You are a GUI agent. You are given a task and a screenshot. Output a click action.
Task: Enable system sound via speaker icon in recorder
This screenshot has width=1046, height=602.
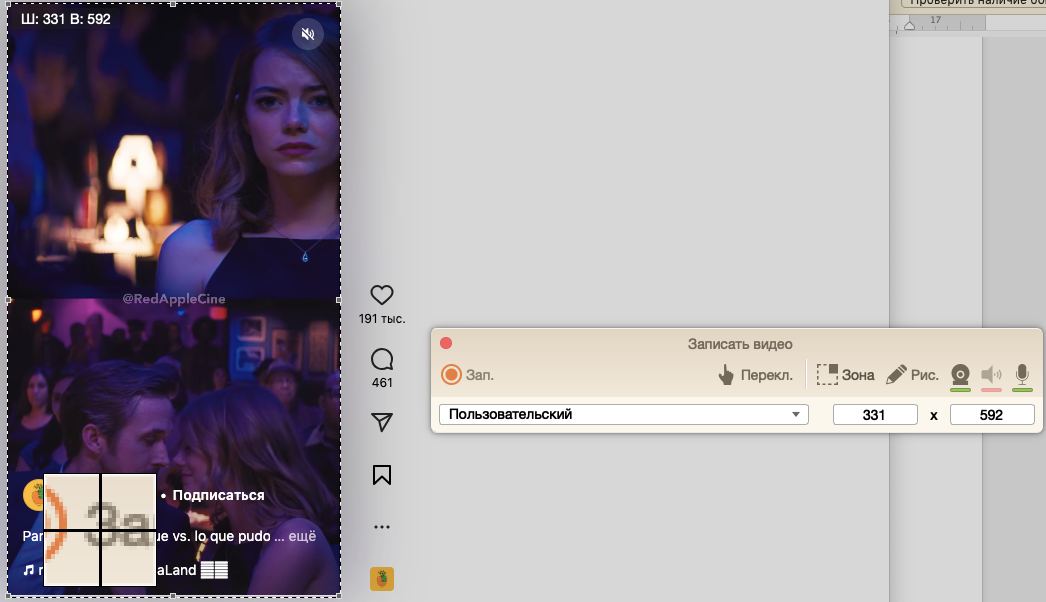point(991,375)
